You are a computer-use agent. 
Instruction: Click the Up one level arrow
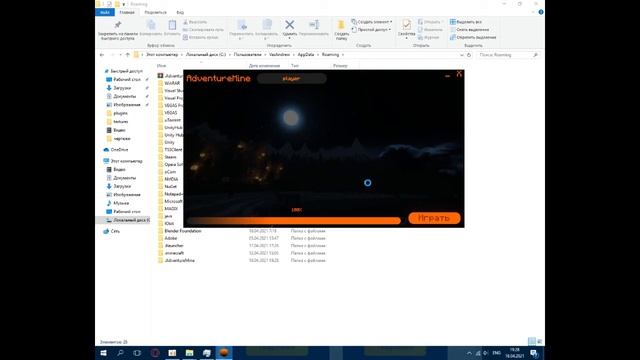(128, 55)
